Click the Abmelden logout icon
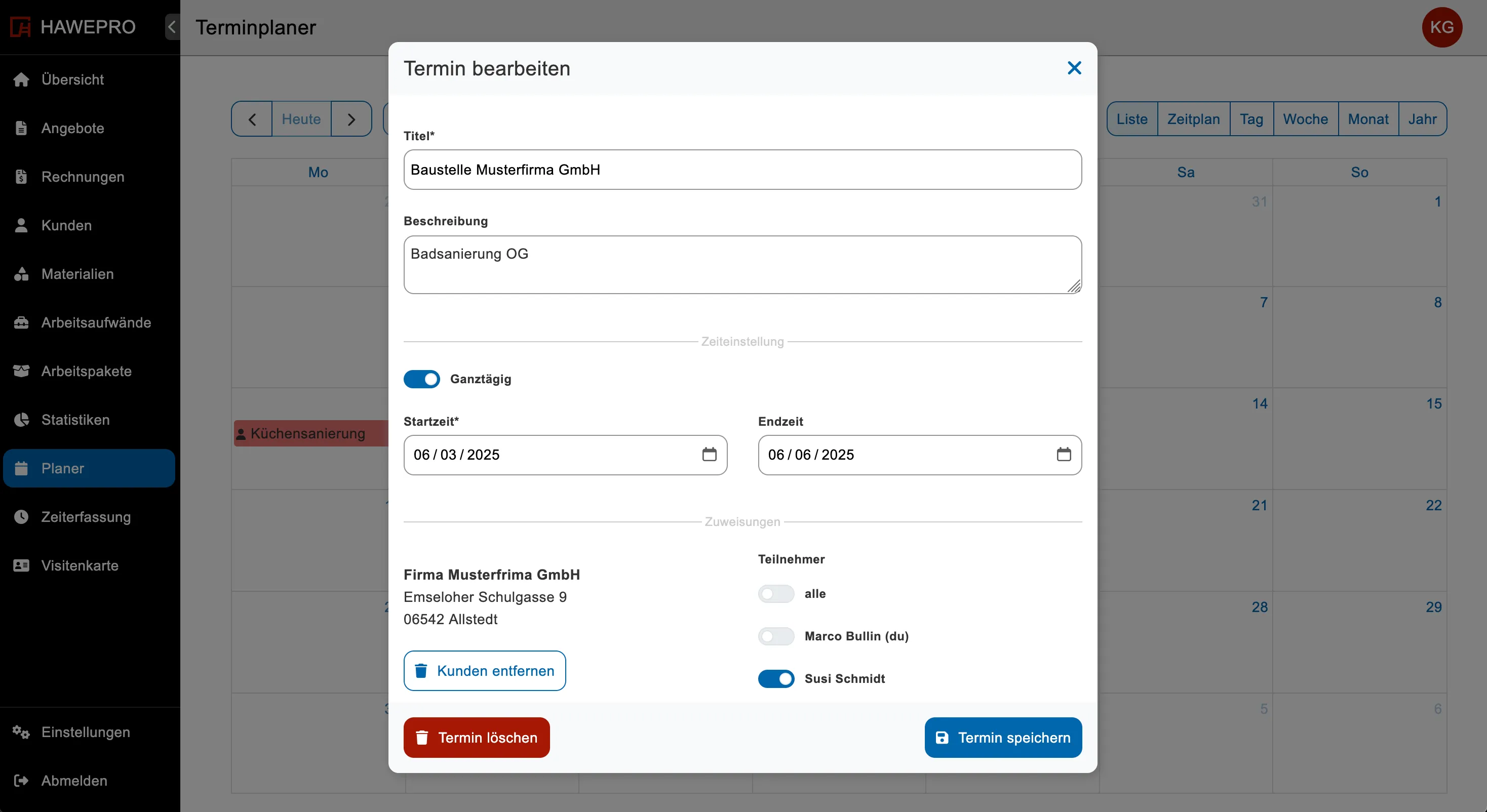The image size is (1487, 812). point(21,780)
